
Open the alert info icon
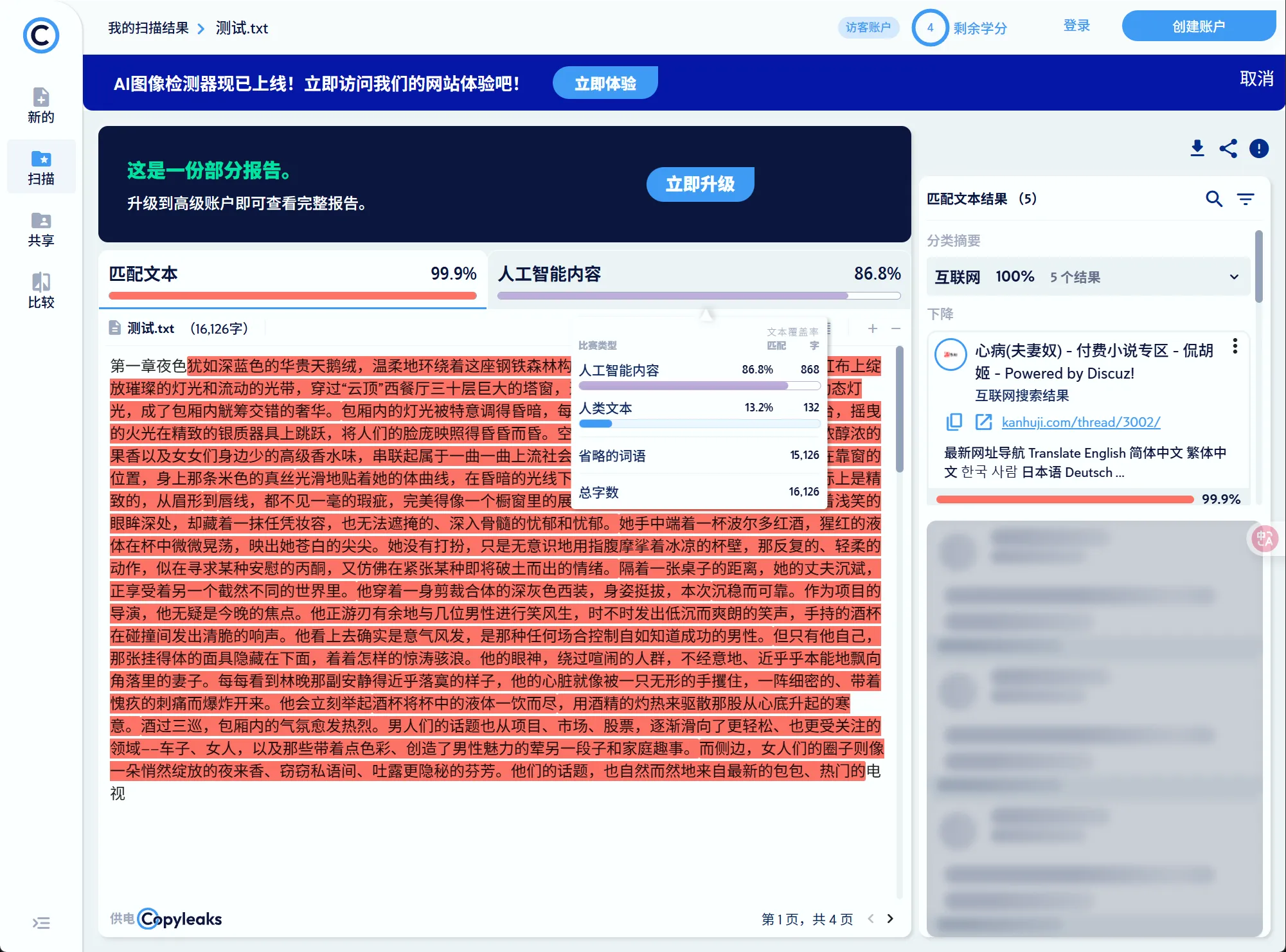(x=1258, y=148)
